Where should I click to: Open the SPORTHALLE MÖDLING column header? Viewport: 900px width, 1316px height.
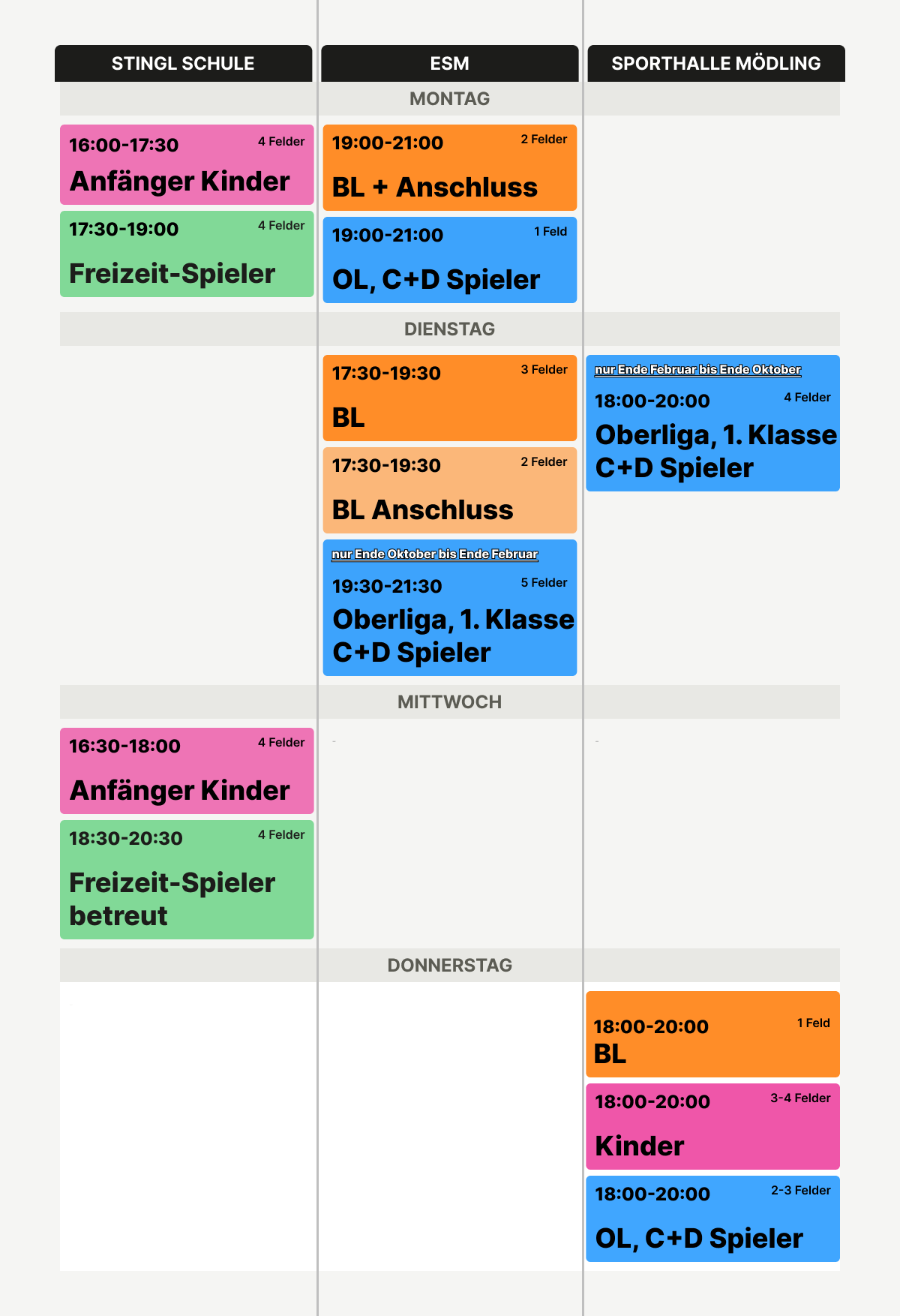coord(716,63)
